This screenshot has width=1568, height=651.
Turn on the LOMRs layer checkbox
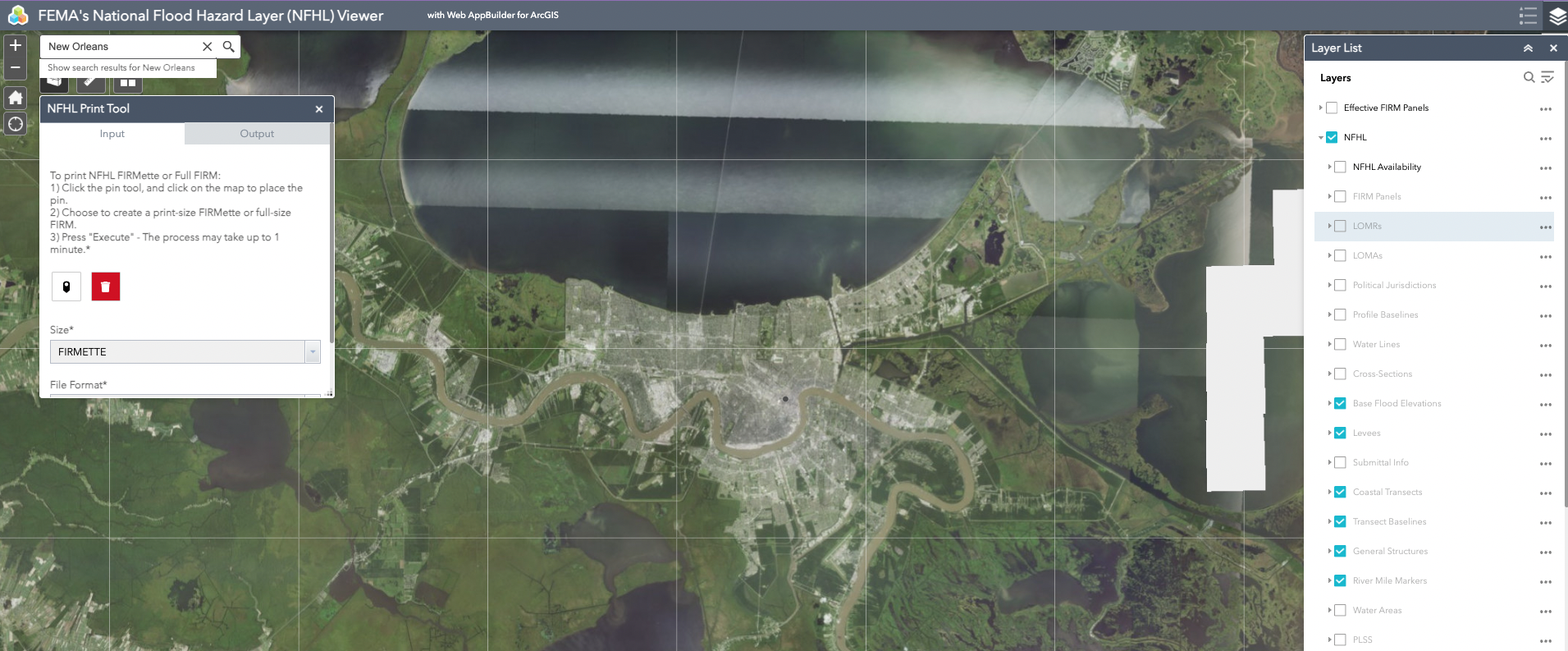point(1340,227)
